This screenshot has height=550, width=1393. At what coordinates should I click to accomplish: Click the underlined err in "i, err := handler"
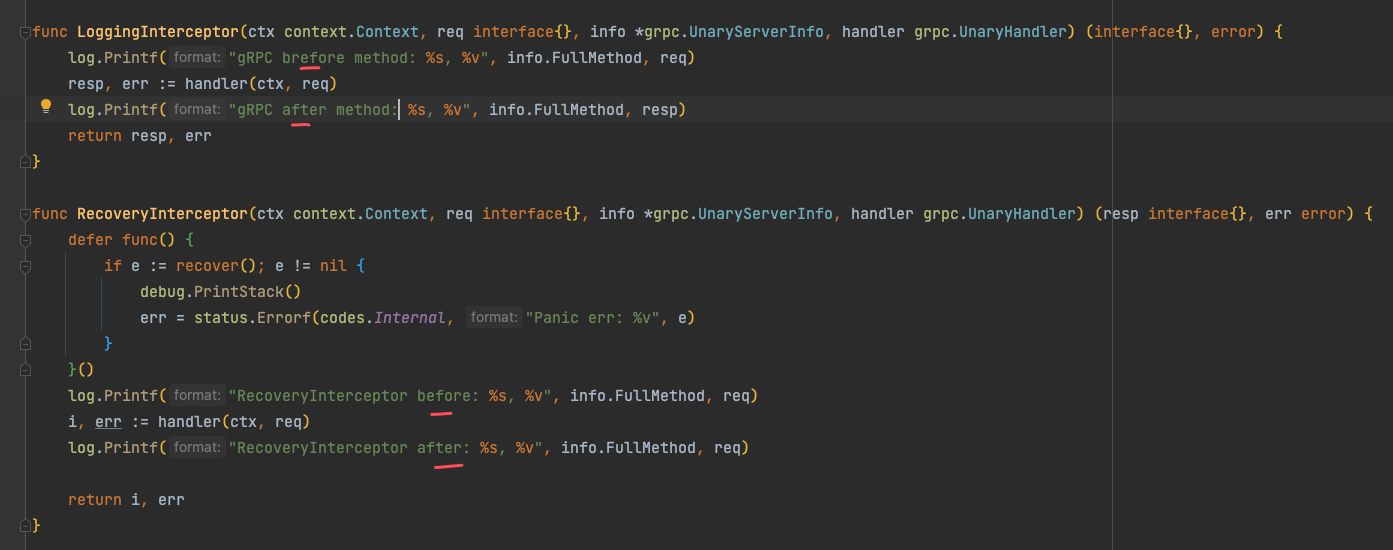click(x=108, y=422)
